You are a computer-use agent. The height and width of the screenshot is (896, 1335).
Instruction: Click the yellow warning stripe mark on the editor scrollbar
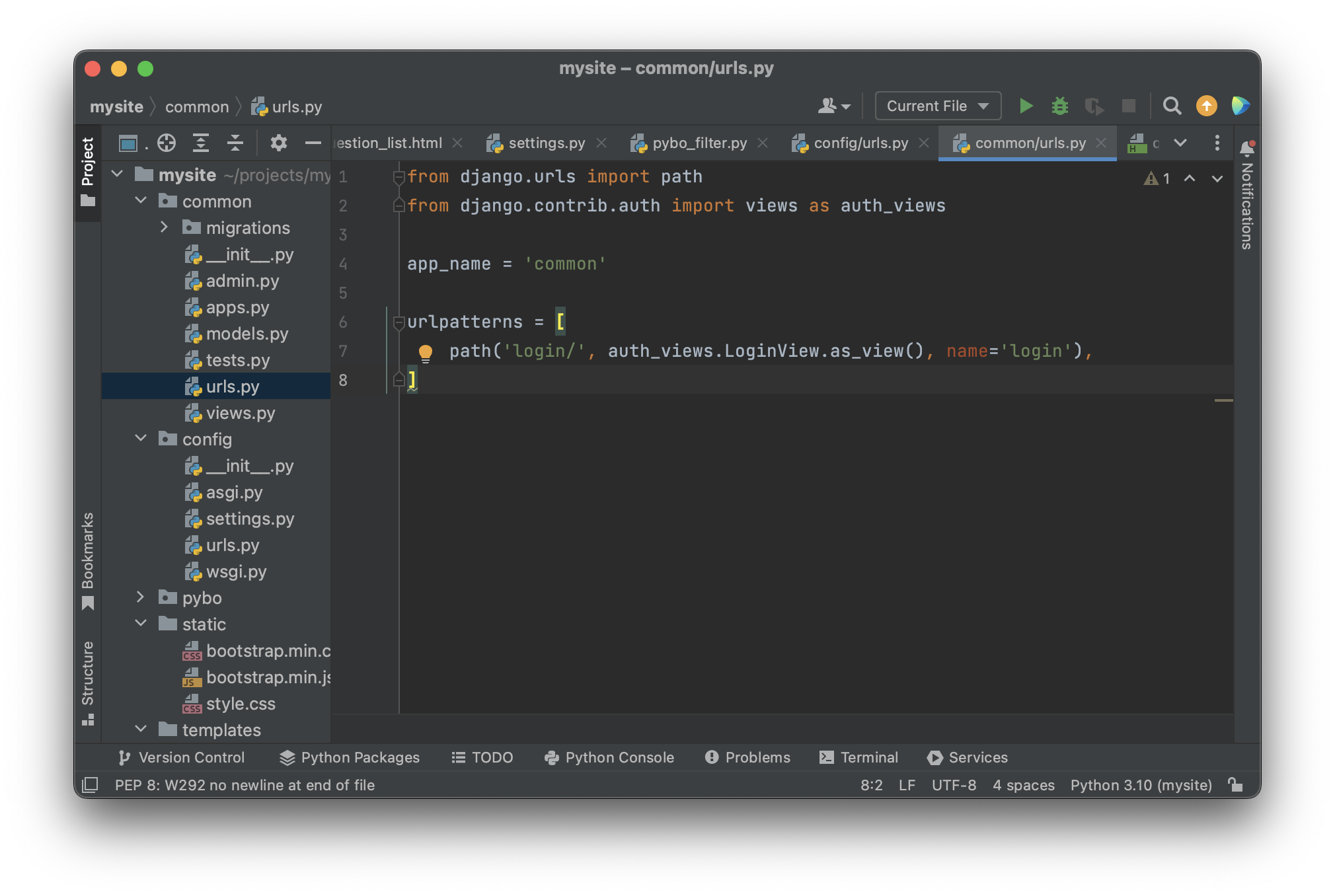1223,400
